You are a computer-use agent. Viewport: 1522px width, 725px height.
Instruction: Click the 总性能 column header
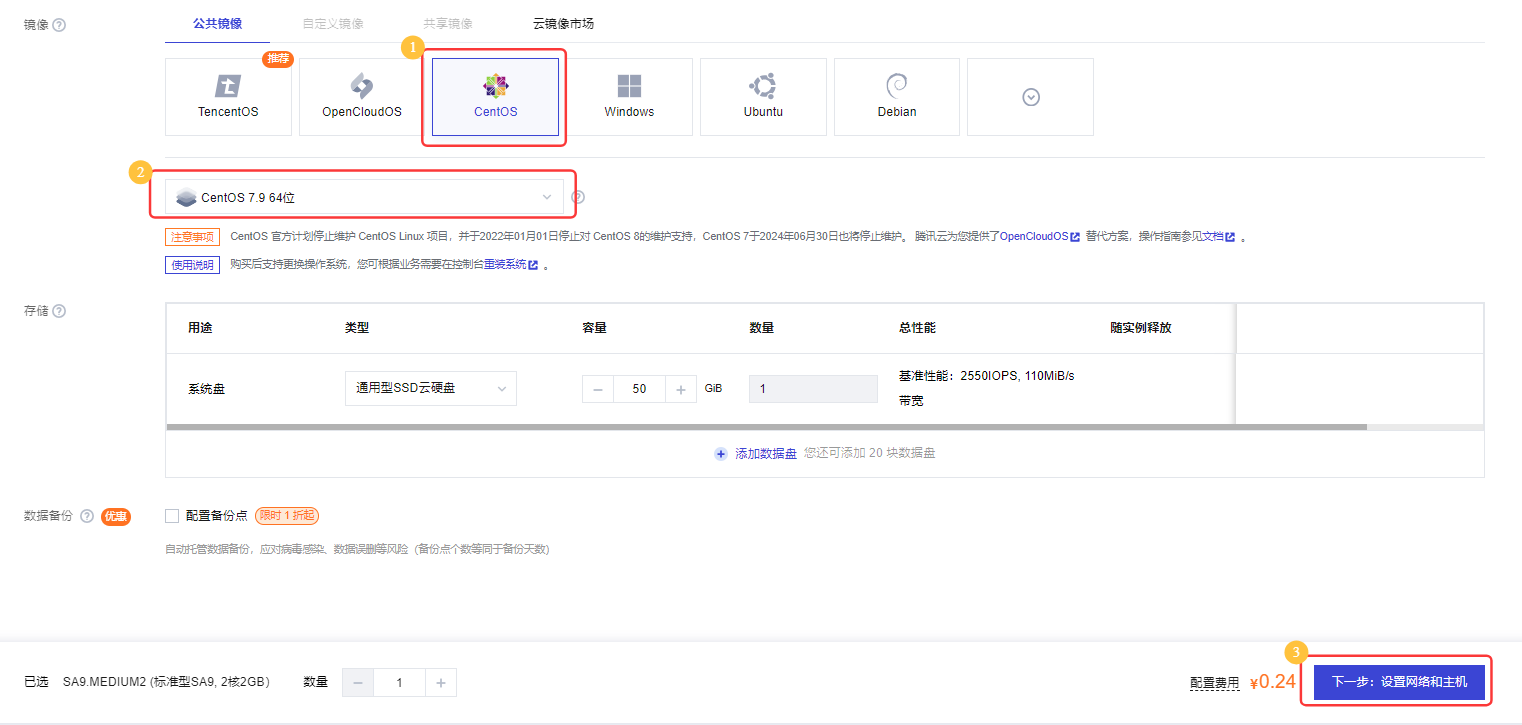[x=917, y=328]
